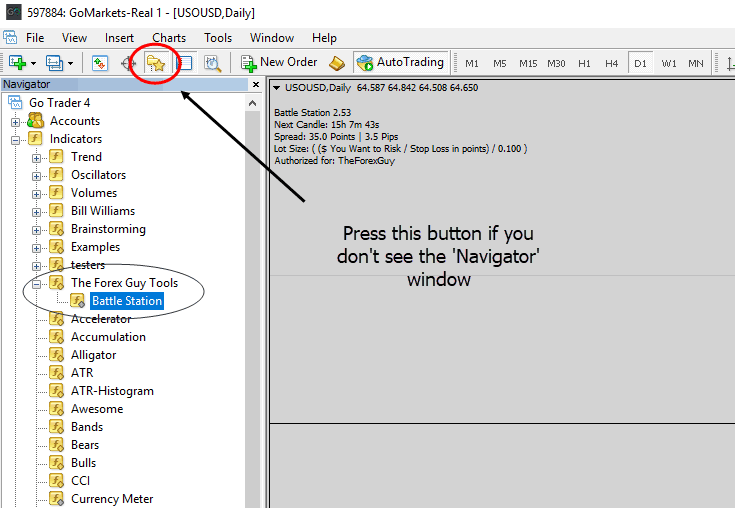Select the Currency Meter indicator

pyautogui.click(x=112, y=499)
